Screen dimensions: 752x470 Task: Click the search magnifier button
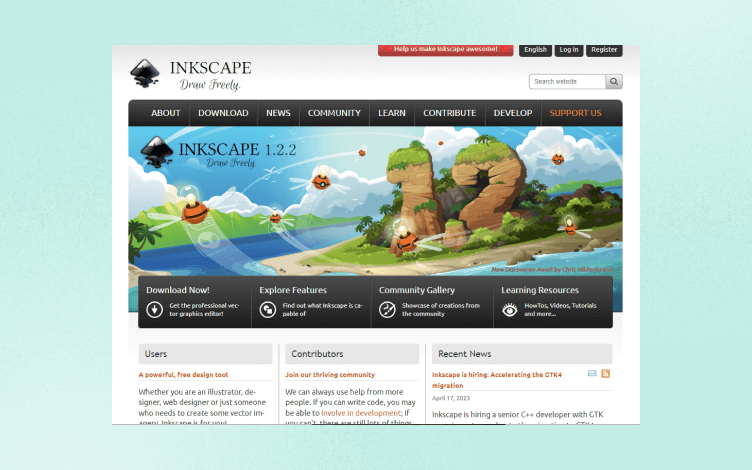[x=614, y=82]
